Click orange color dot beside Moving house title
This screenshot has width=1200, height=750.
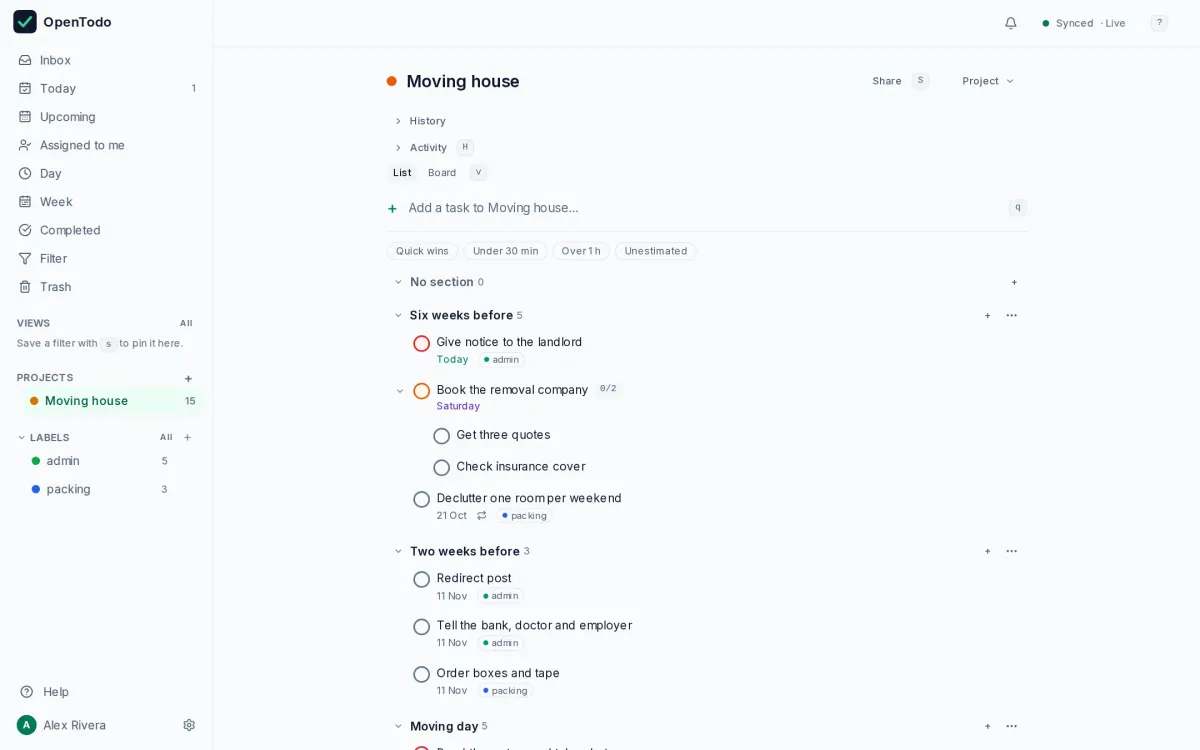(x=392, y=81)
